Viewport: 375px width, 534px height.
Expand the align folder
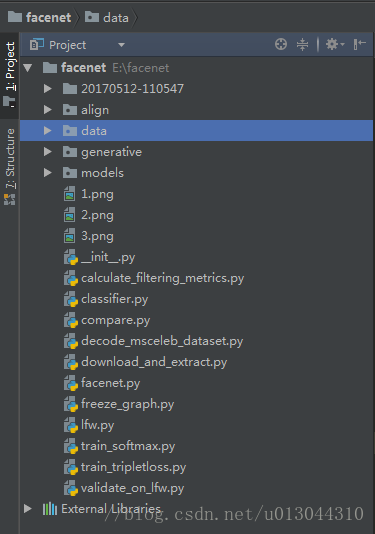48,110
